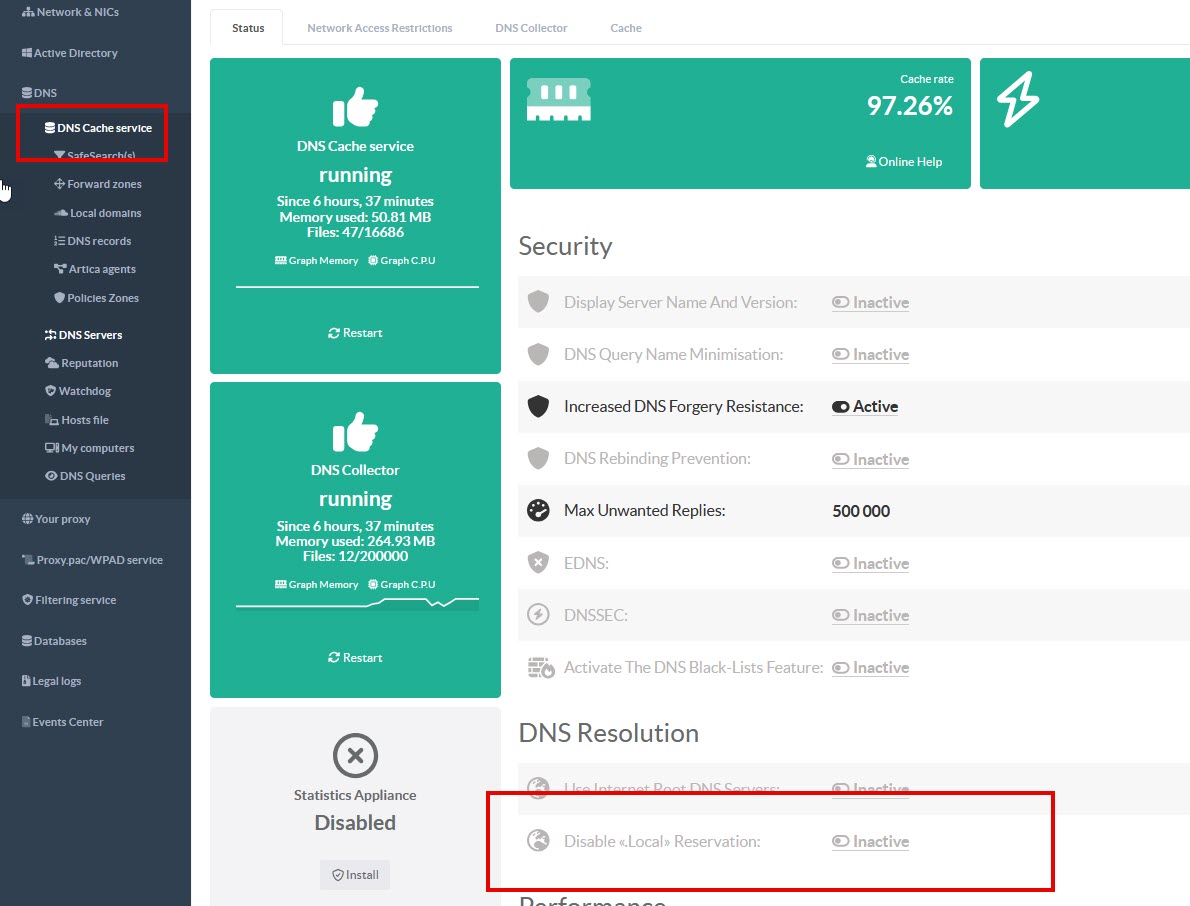Install the Statistics Appliance
The height and width of the screenshot is (906, 1190).
pyautogui.click(x=355, y=875)
